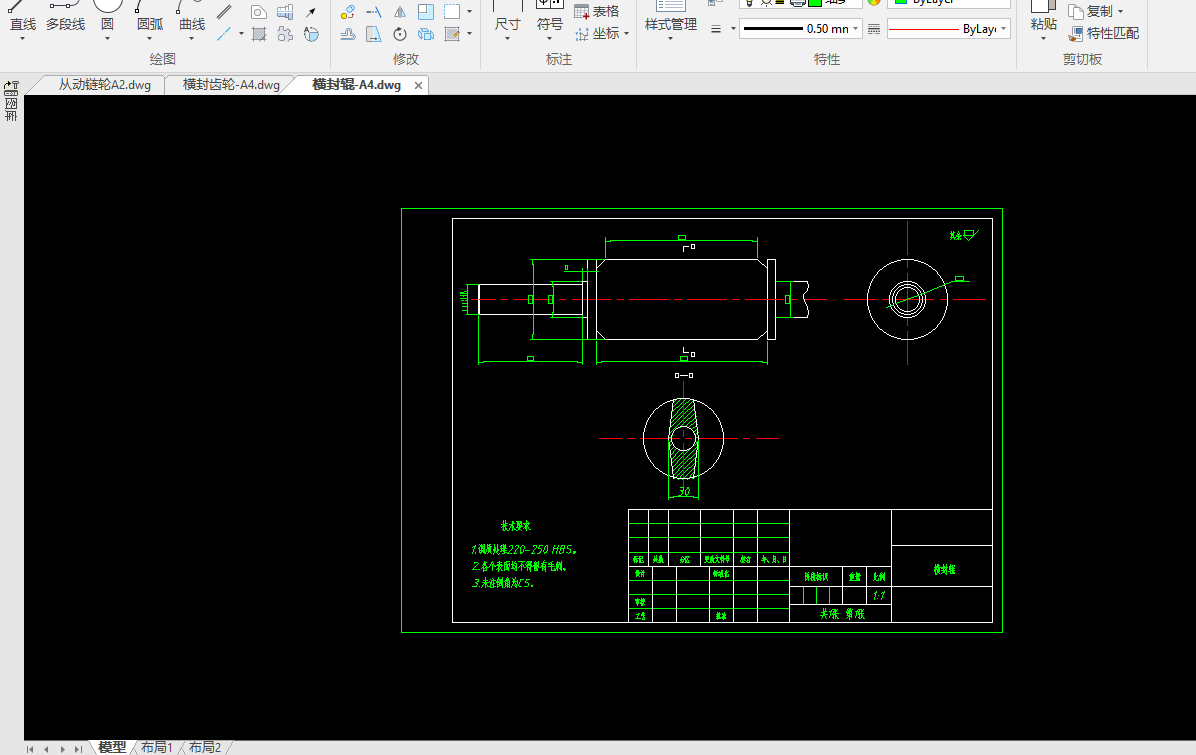Close the 横封辊-A4.dwg tab
Screen dimensions: 1196x755
click(x=419, y=86)
